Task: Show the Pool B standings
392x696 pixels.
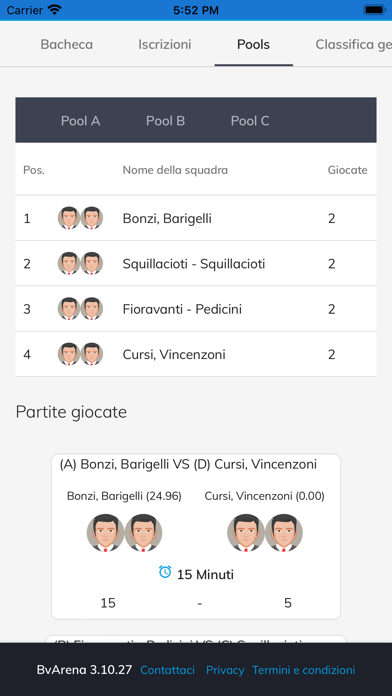Action: pyautogui.click(x=166, y=121)
